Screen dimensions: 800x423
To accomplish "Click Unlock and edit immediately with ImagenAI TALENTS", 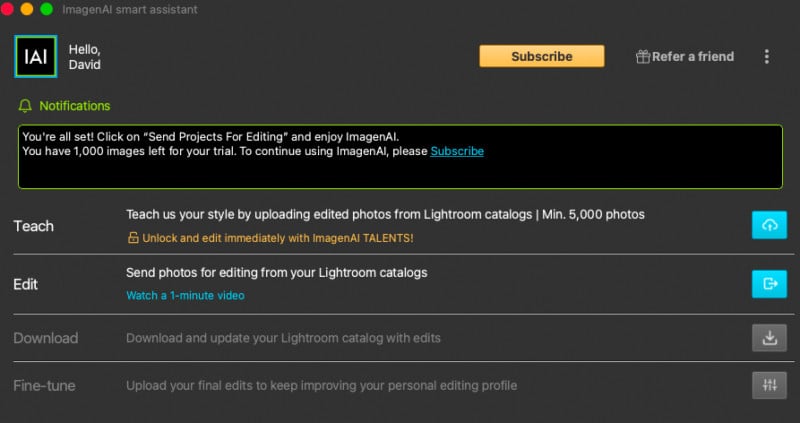I will 278,238.
